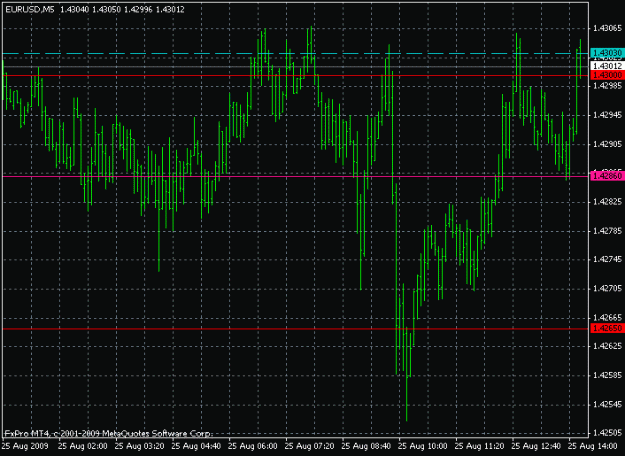Select the cyan 1.43030 price label
The image size is (625, 456).
(x=607, y=53)
